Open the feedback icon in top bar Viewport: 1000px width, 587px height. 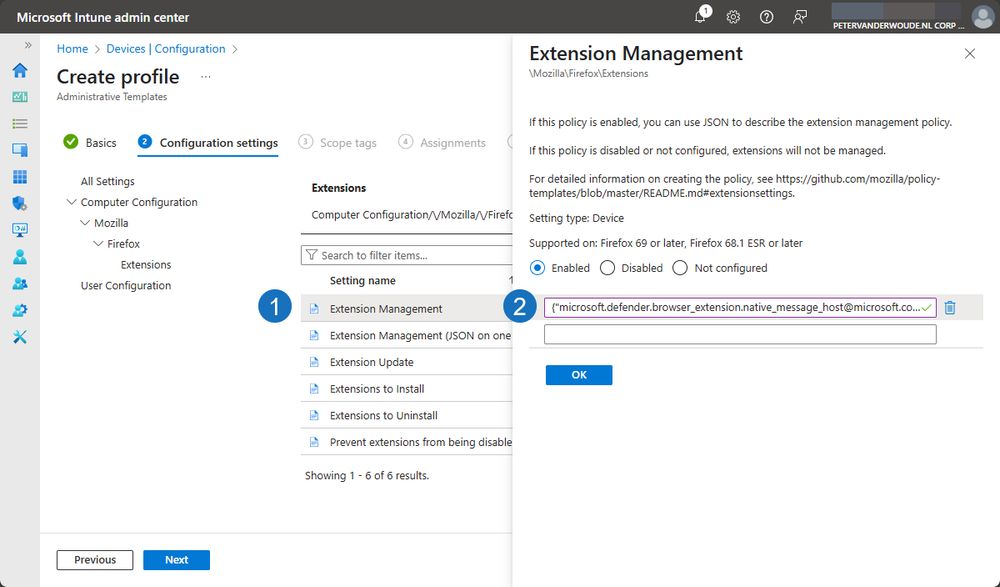[800, 17]
